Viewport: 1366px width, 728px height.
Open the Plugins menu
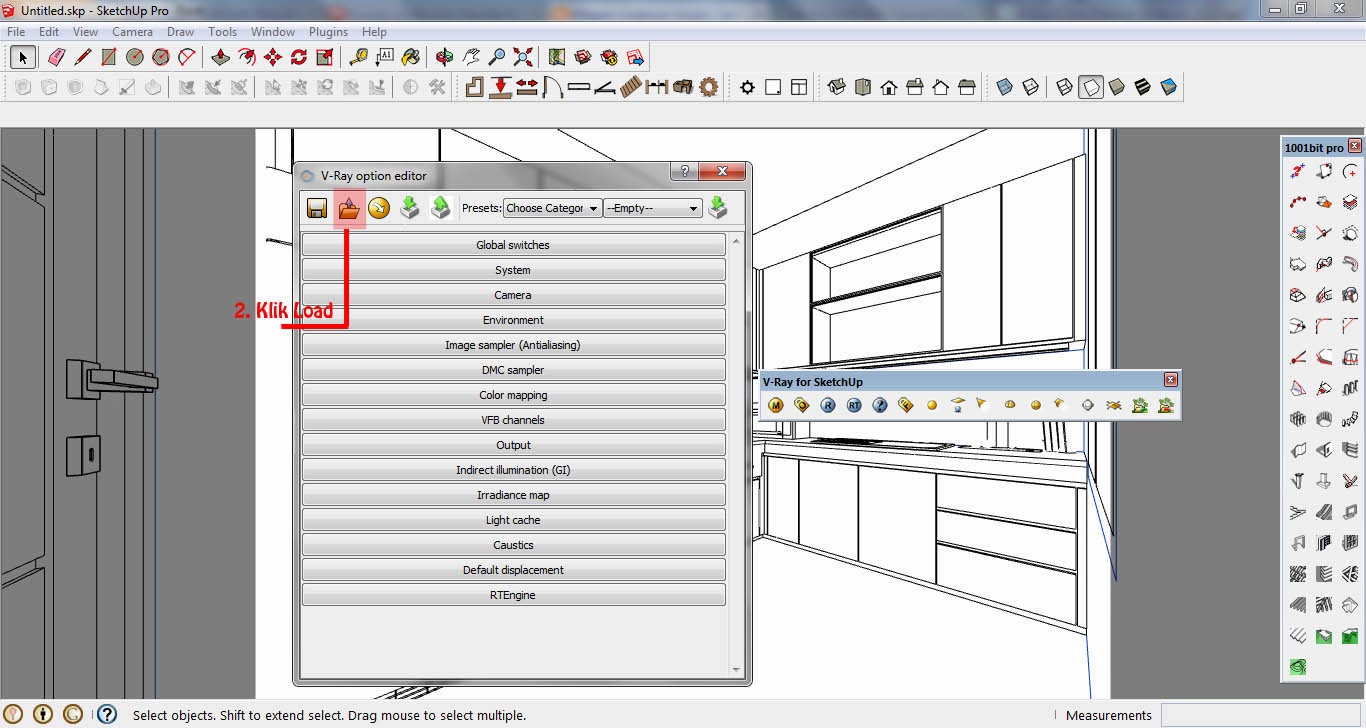[x=328, y=31]
